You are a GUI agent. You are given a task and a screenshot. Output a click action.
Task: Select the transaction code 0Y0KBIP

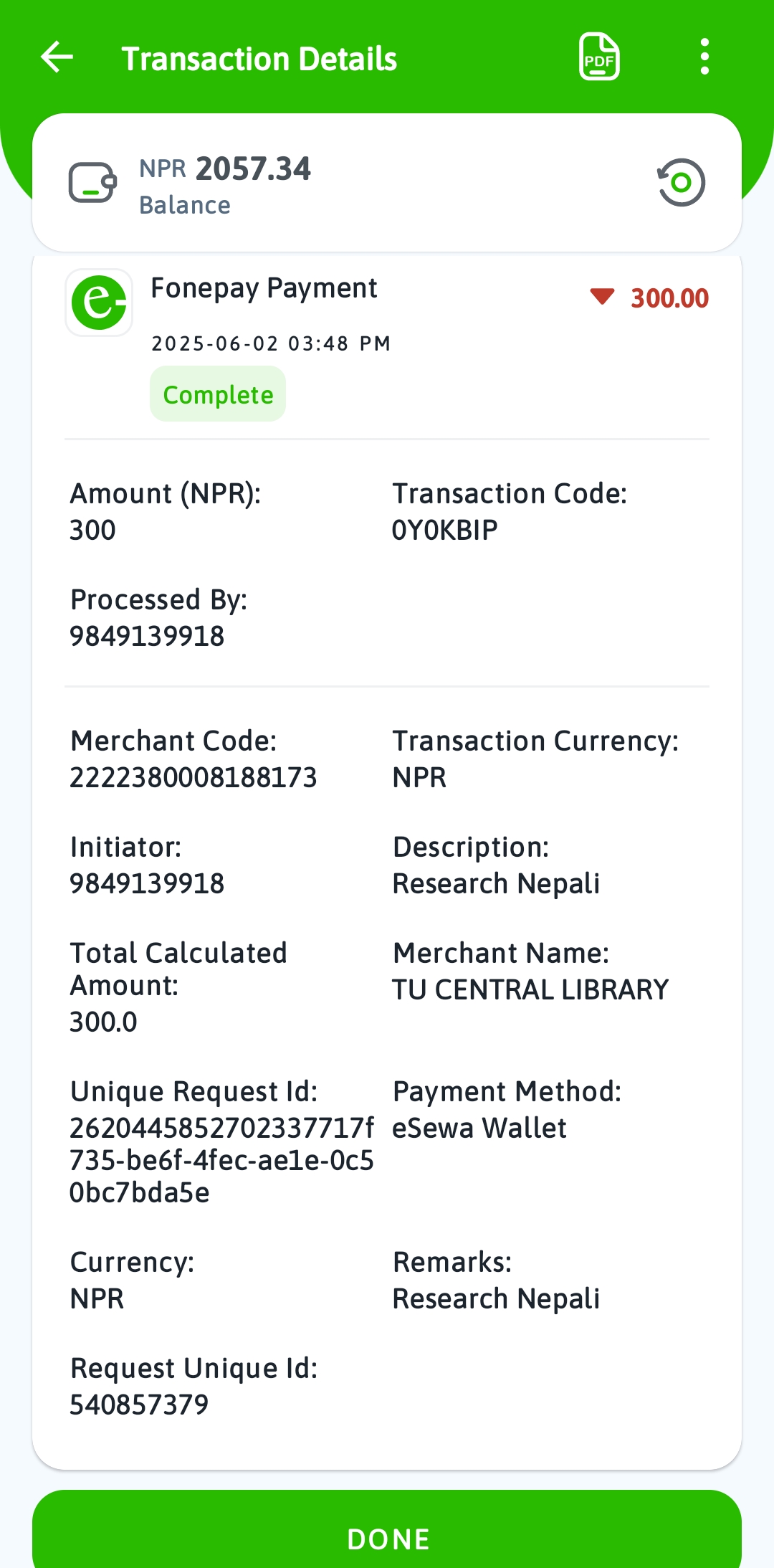(444, 531)
